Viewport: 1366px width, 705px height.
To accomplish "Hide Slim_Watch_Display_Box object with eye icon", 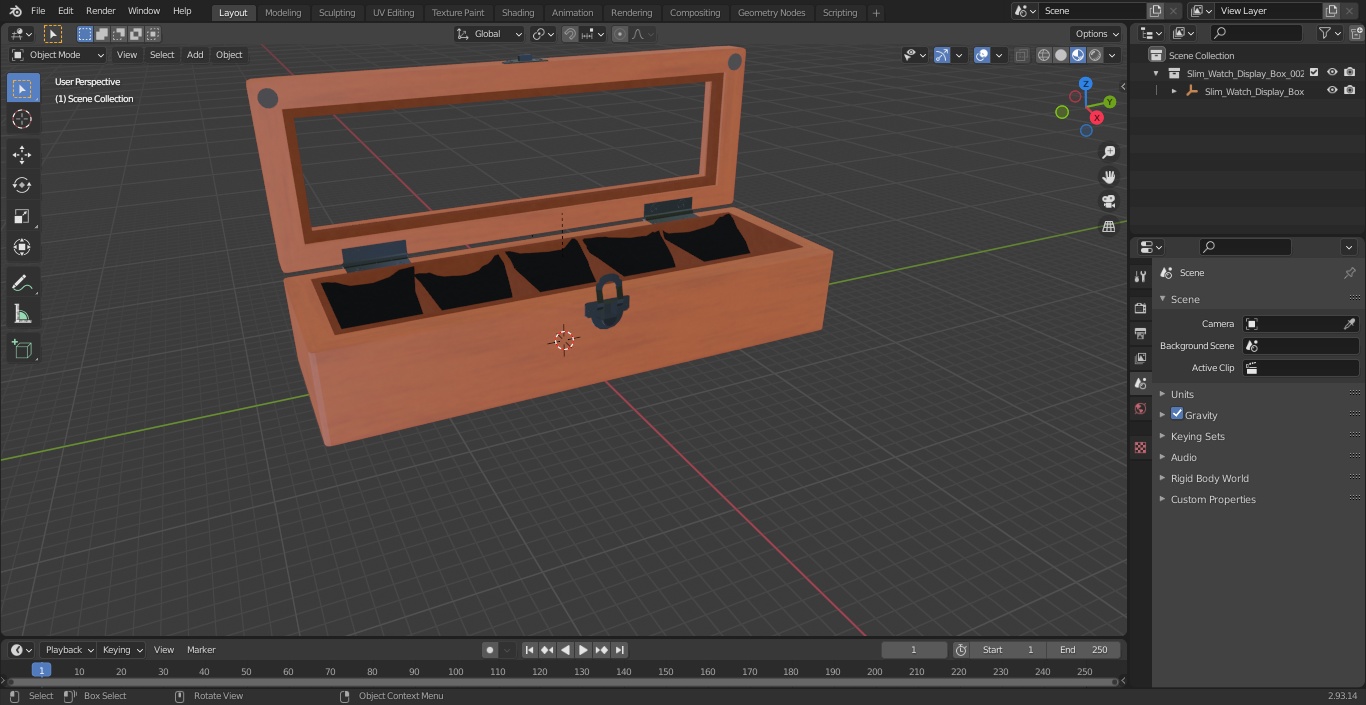I will pos(1332,91).
